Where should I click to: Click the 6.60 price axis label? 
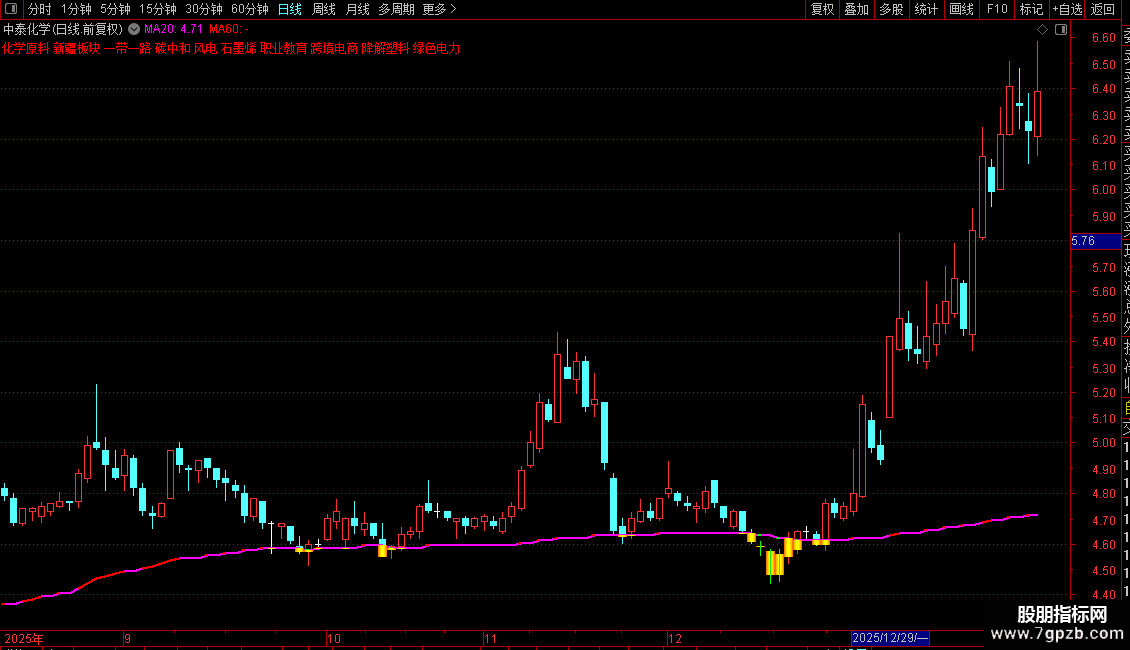1103,38
